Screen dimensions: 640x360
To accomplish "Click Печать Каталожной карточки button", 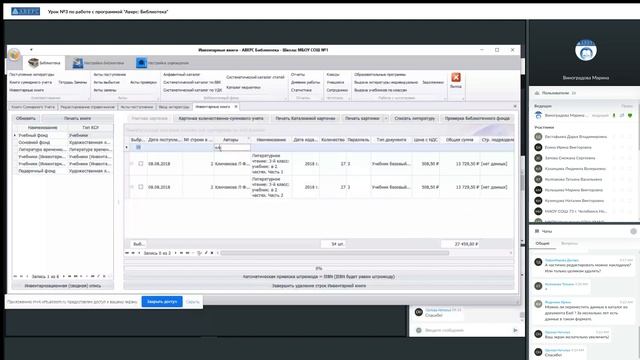I will [x=305, y=118].
